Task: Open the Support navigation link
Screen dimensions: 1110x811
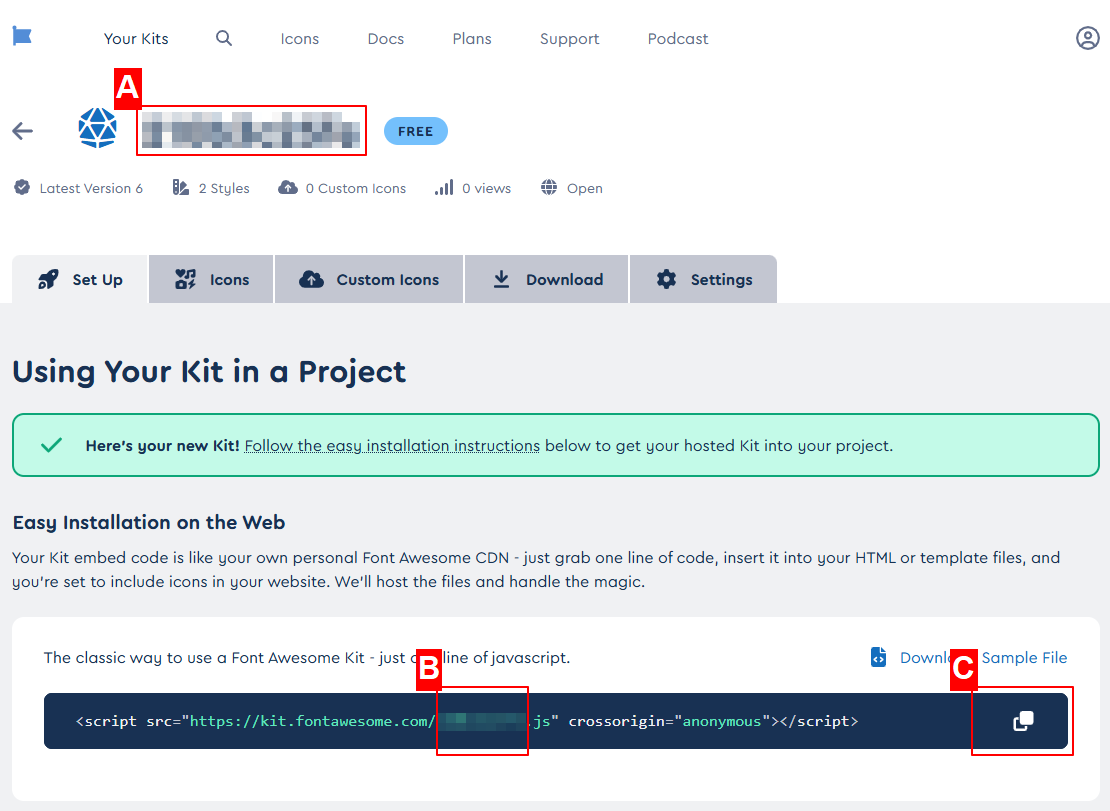Action: (x=570, y=39)
